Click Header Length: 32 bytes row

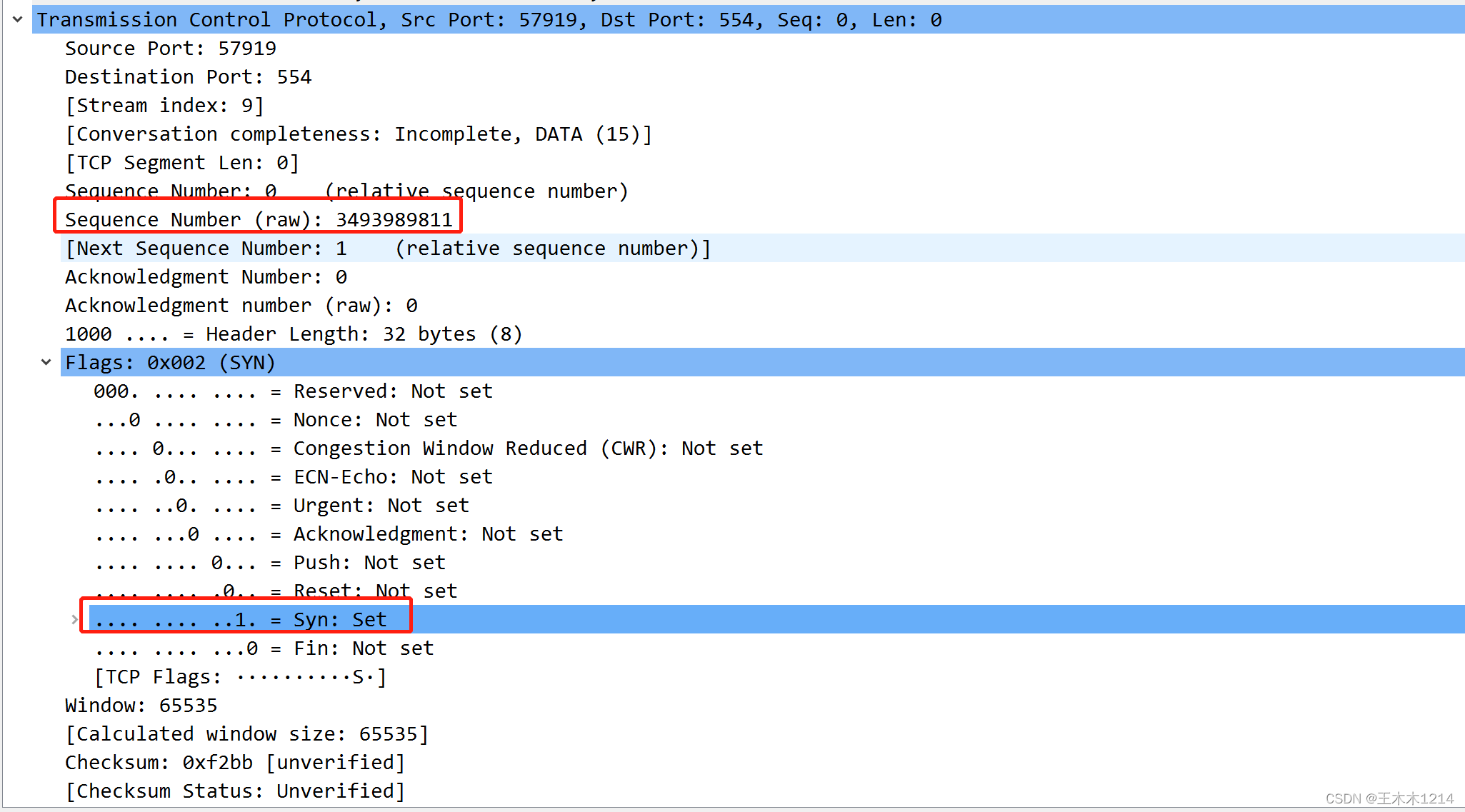(294, 334)
